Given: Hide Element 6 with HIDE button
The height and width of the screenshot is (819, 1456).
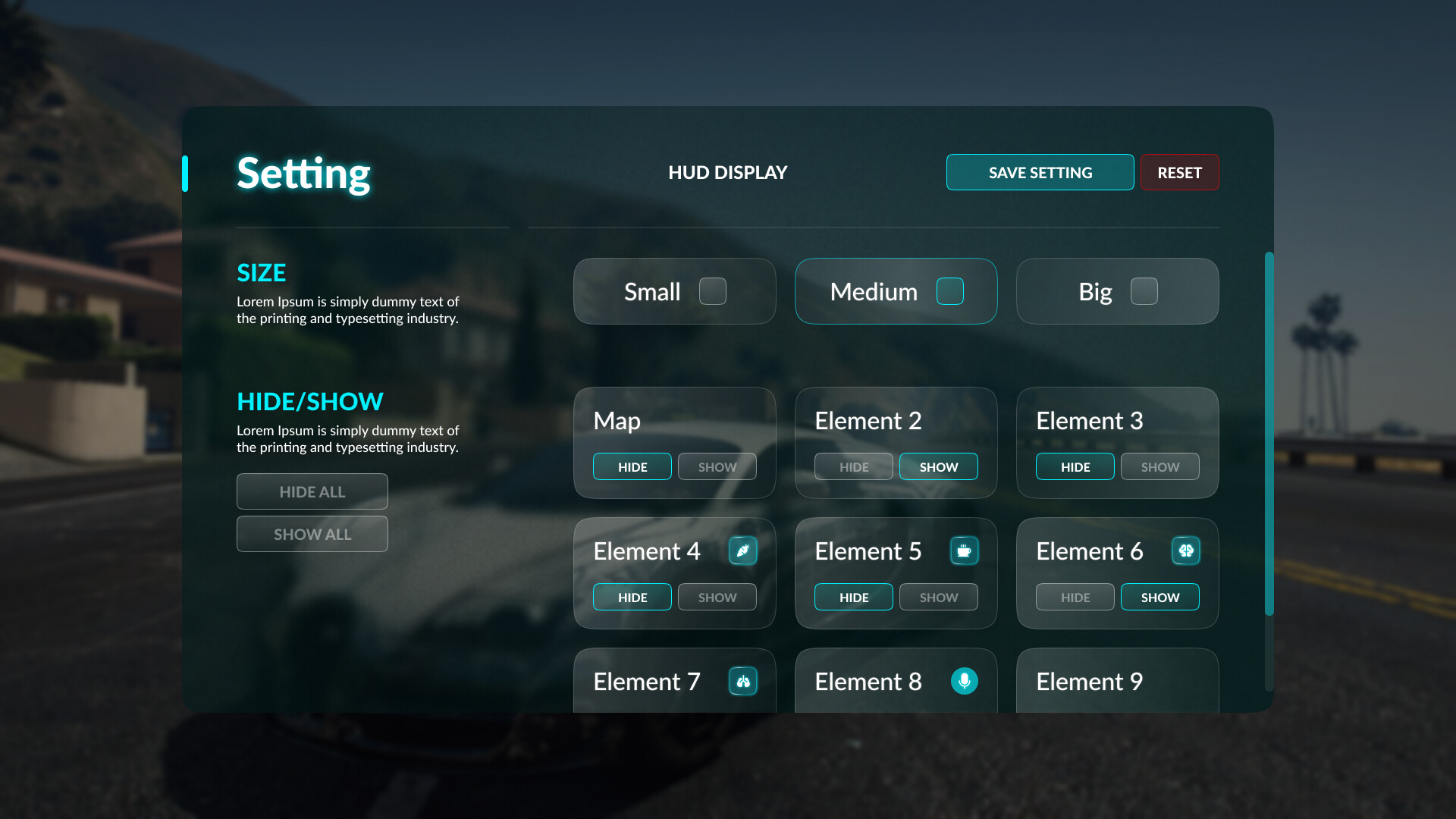Looking at the screenshot, I should 1075,597.
